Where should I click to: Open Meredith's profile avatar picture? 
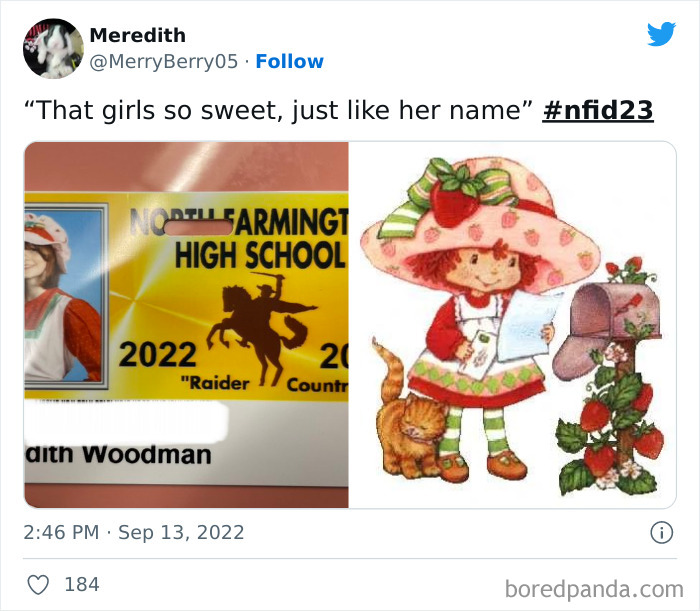pos(53,49)
